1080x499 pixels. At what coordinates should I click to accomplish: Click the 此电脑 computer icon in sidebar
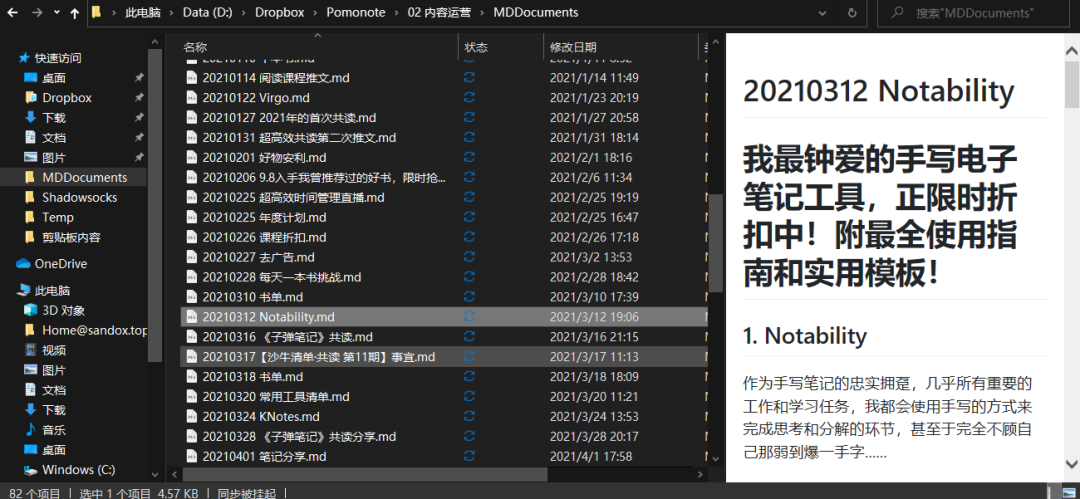point(23,291)
